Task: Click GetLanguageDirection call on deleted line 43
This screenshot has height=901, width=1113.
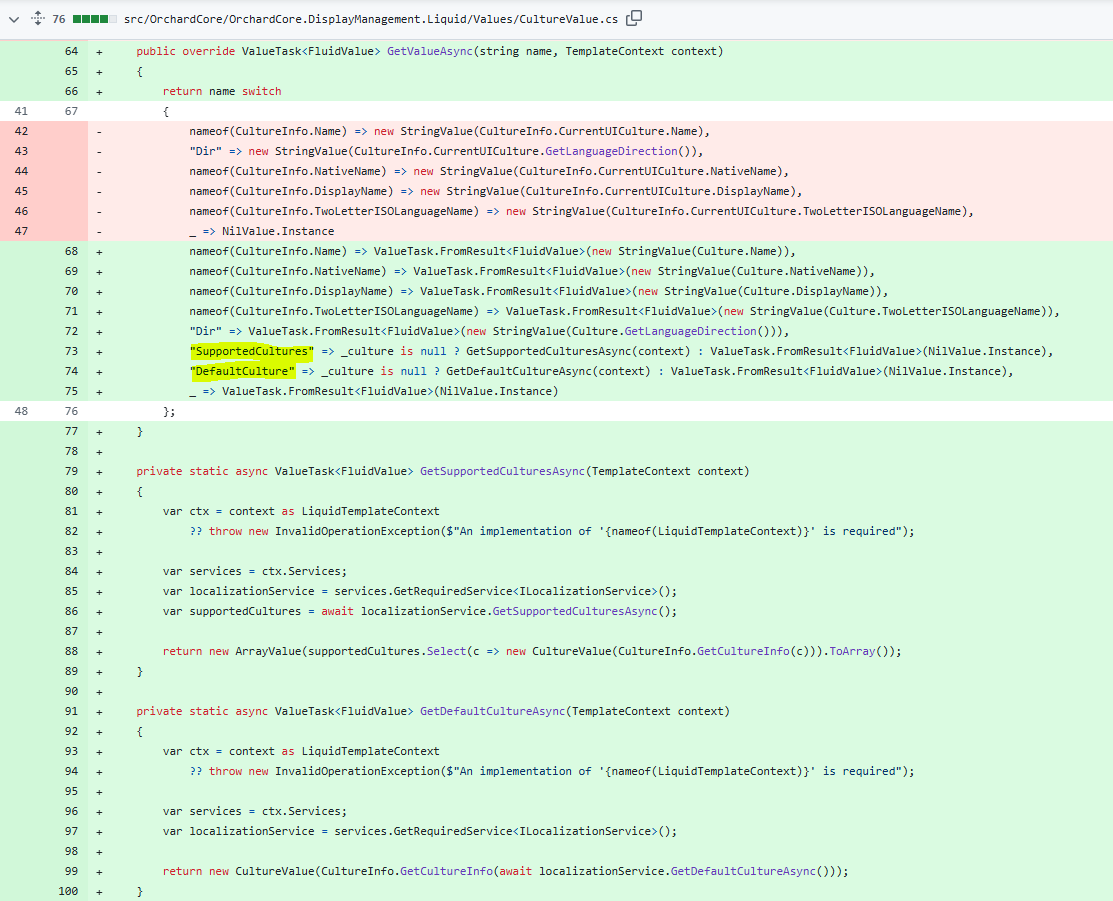Action: (611, 151)
